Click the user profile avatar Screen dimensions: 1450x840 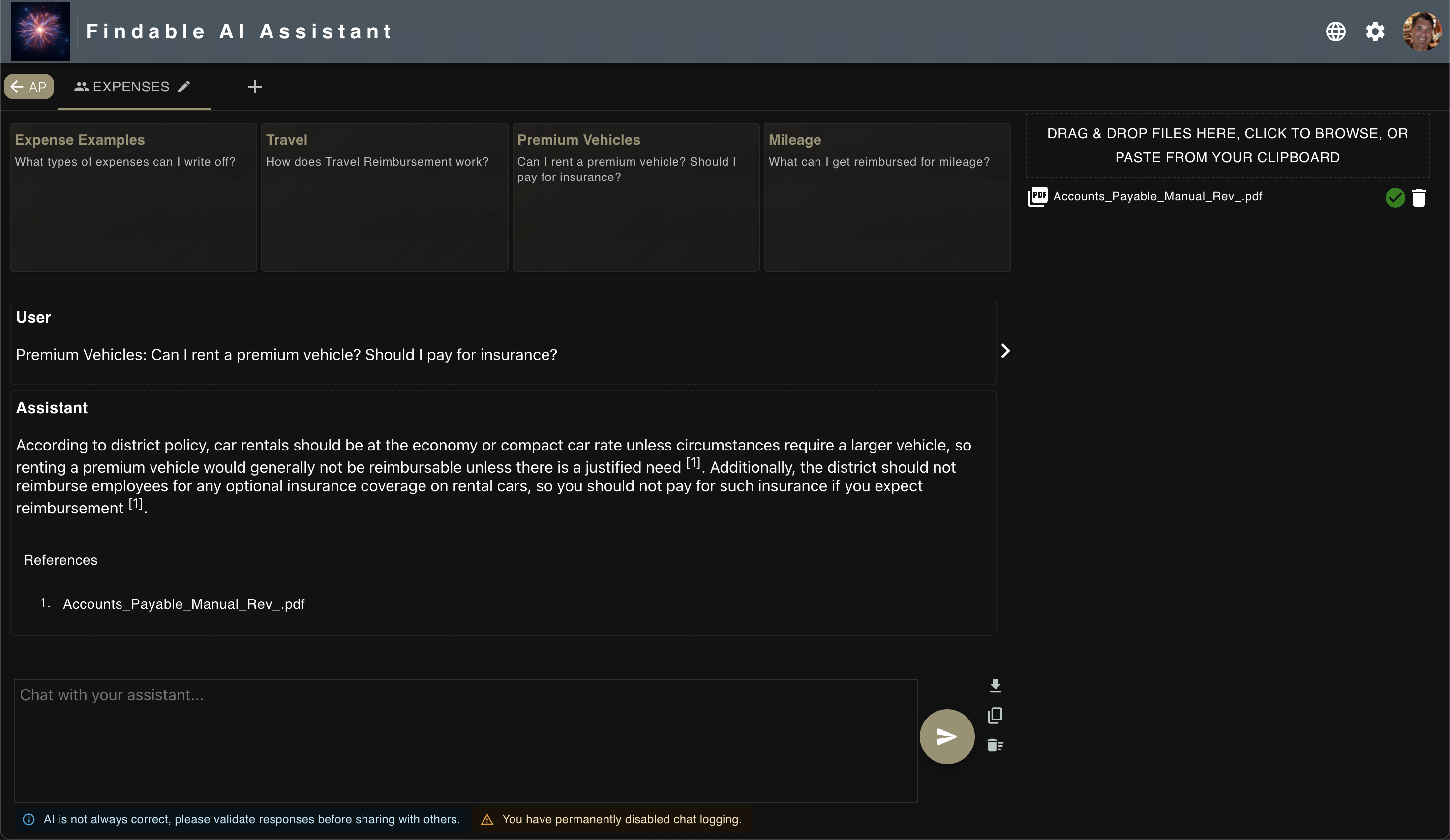[1421, 31]
